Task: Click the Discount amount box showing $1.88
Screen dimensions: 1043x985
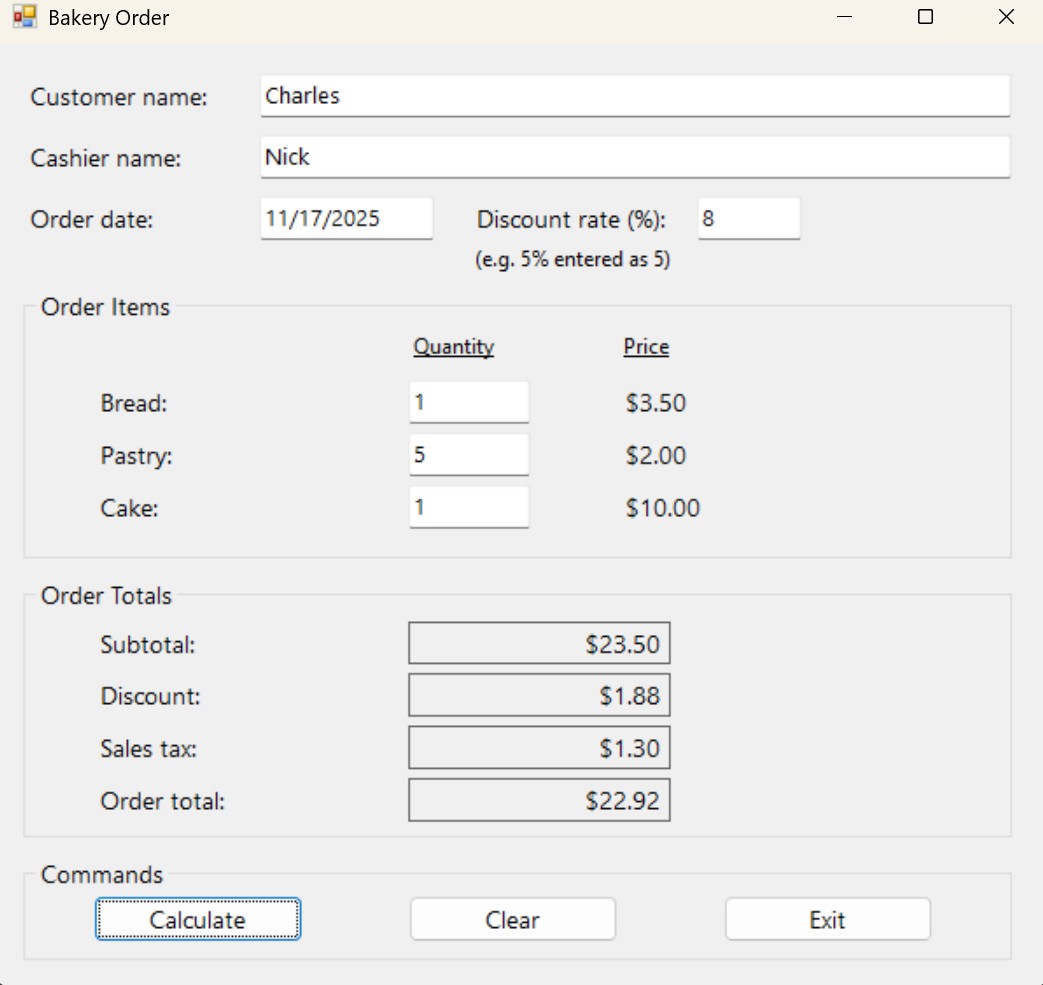Action: 538,695
